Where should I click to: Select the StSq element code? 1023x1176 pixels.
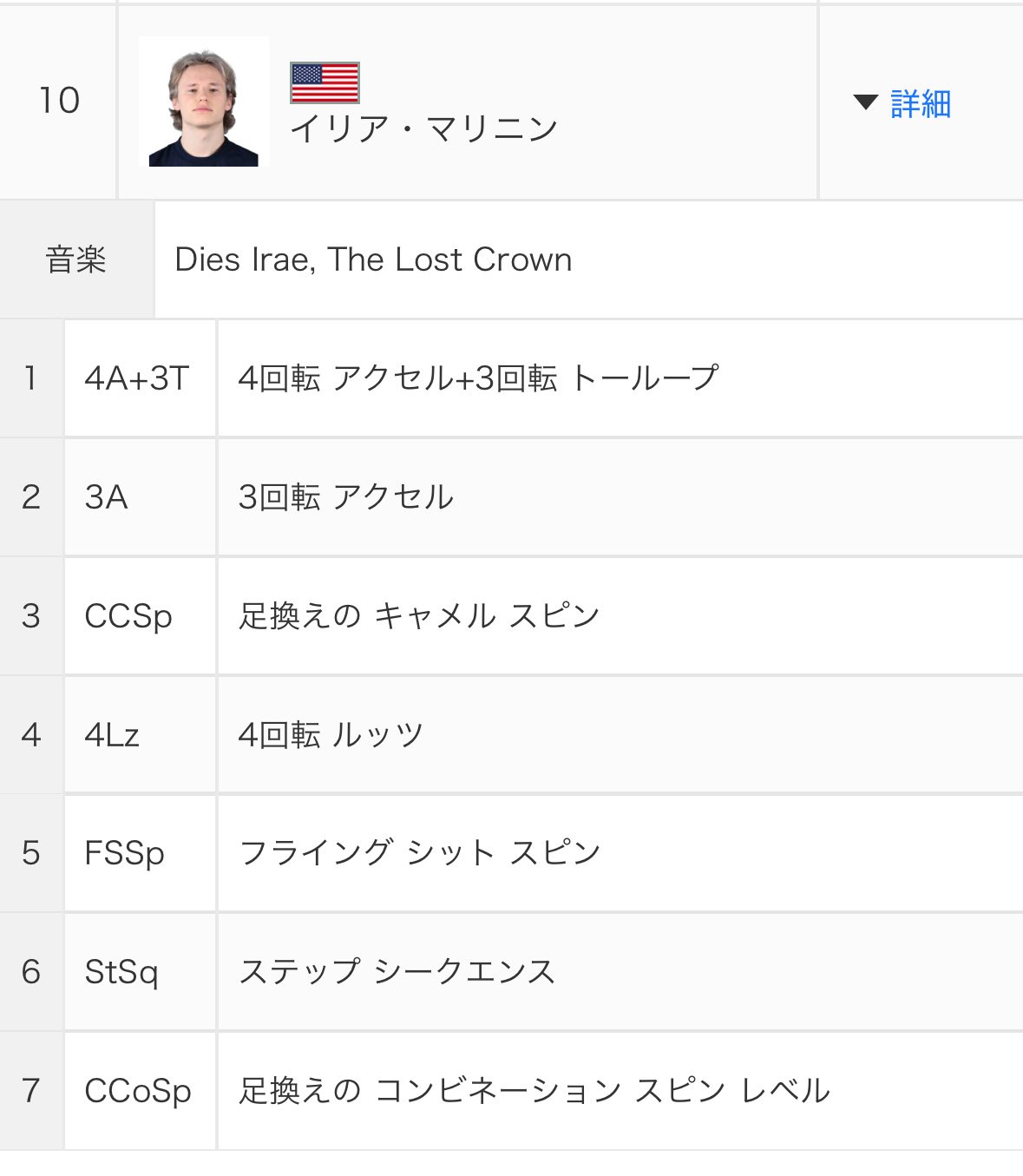[x=121, y=972]
